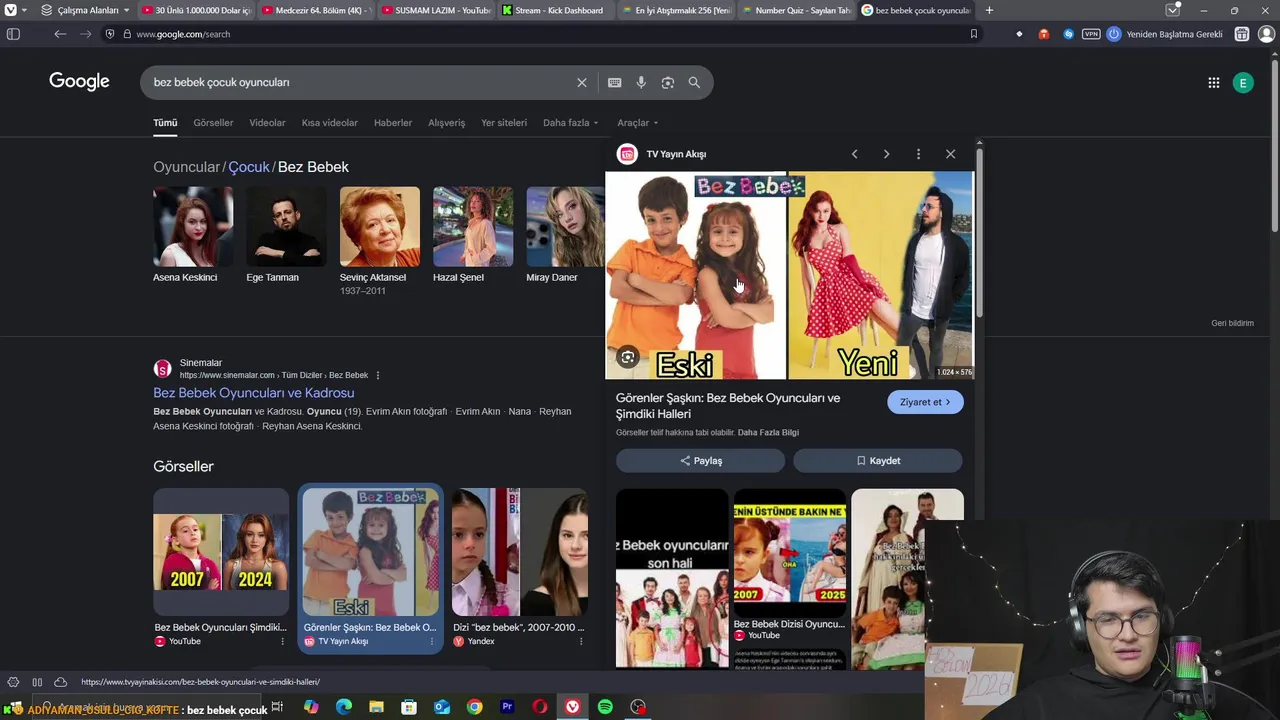Click inside the Google search input field
This screenshot has width=1280, height=720.
pyautogui.click(x=360, y=83)
